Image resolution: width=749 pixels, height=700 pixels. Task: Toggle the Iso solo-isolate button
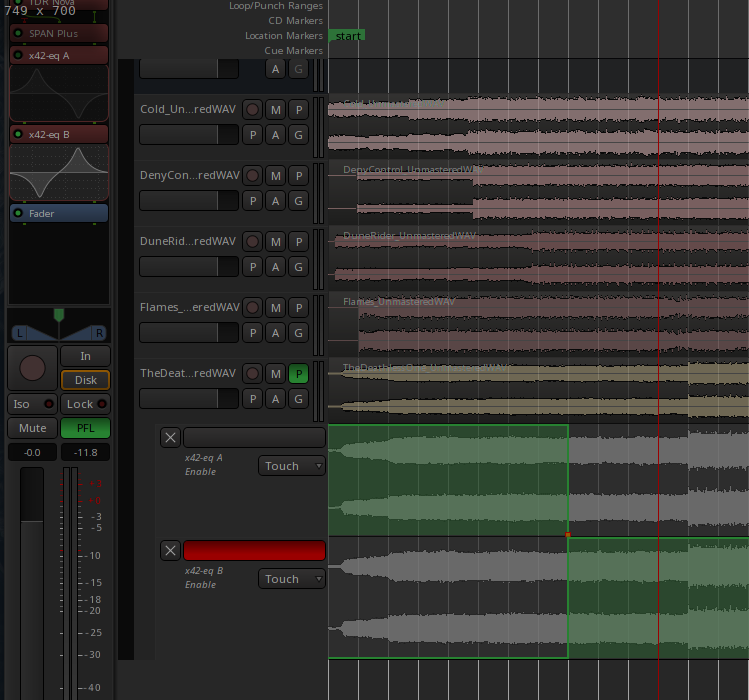pyautogui.click(x=33, y=404)
